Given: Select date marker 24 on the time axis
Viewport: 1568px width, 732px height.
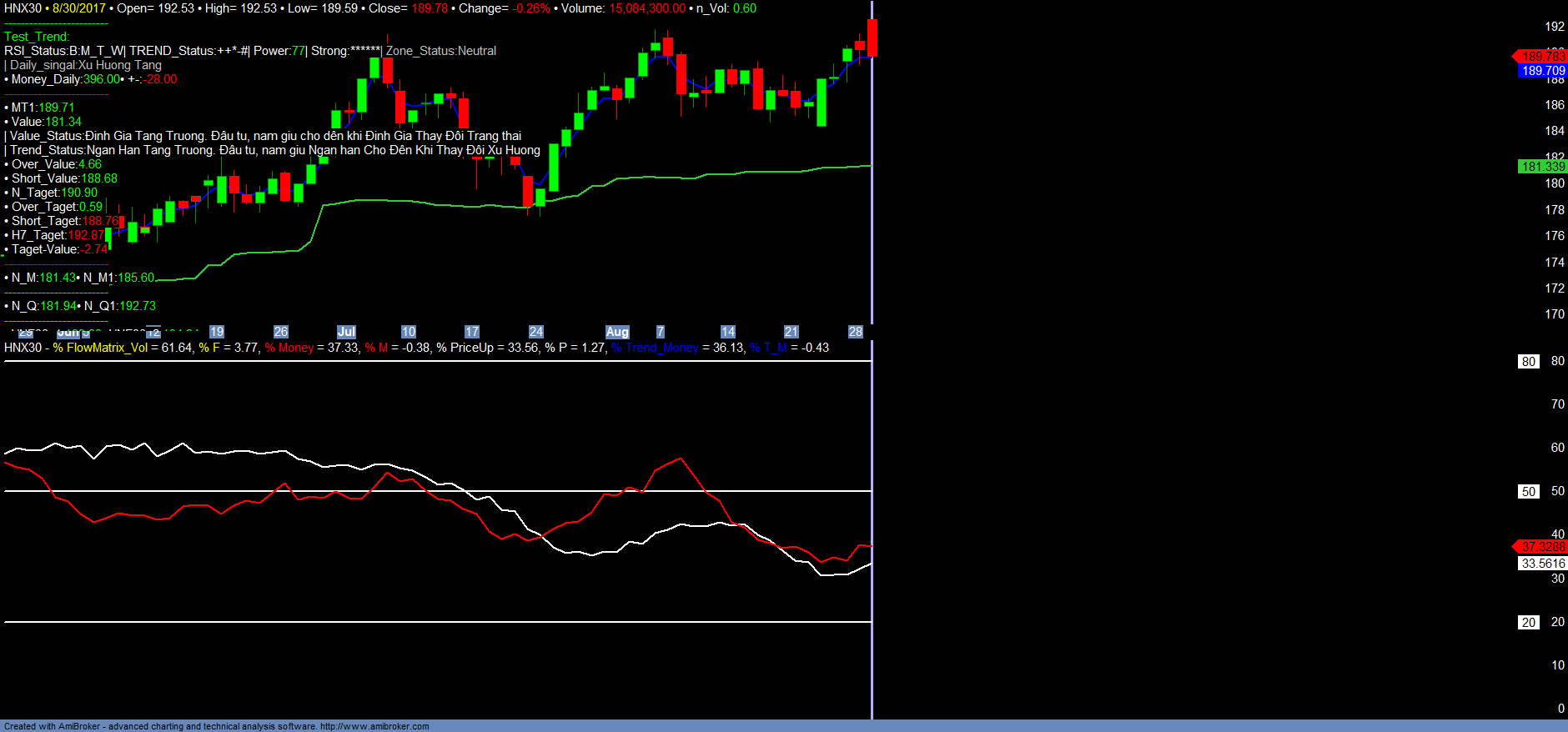Looking at the screenshot, I should click(x=536, y=332).
